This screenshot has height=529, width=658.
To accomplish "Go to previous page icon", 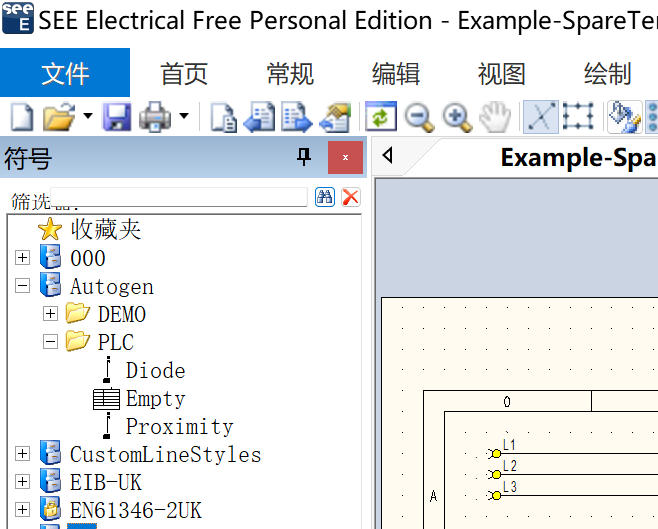I will (x=259, y=117).
